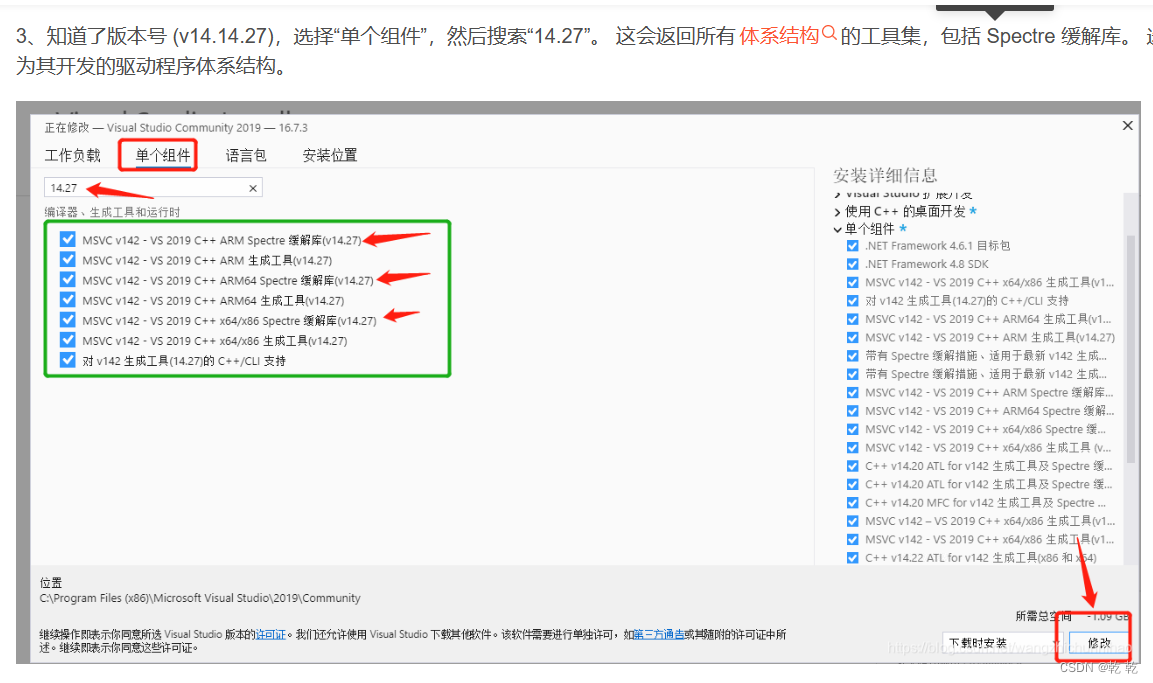Screen dimensions: 1153x683
Task: Uncheck ARM 生成工具(v14.27) in installation details
Action: click(x=852, y=337)
